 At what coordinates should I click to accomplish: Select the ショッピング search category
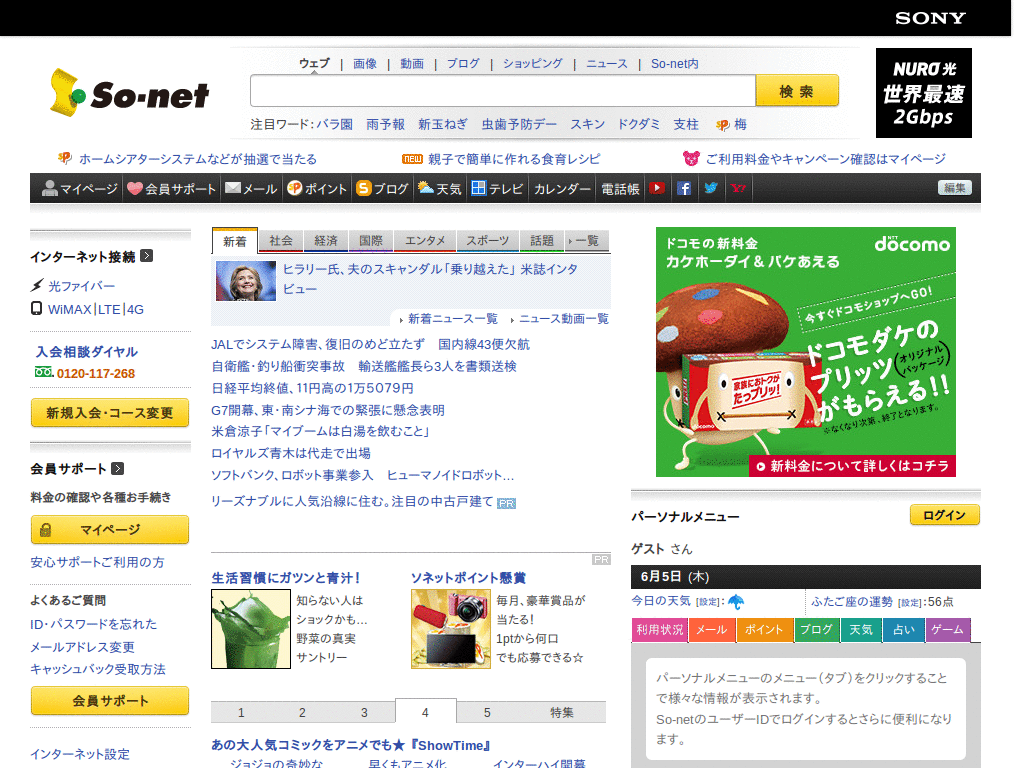coord(532,63)
